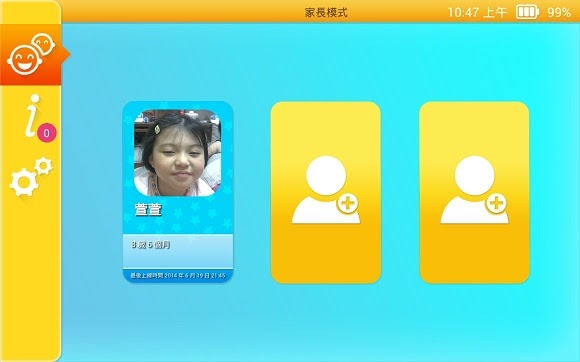Check the clock showing 10:47 上午
This screenshot has width=580, height=362.
(x=477, y=13)
